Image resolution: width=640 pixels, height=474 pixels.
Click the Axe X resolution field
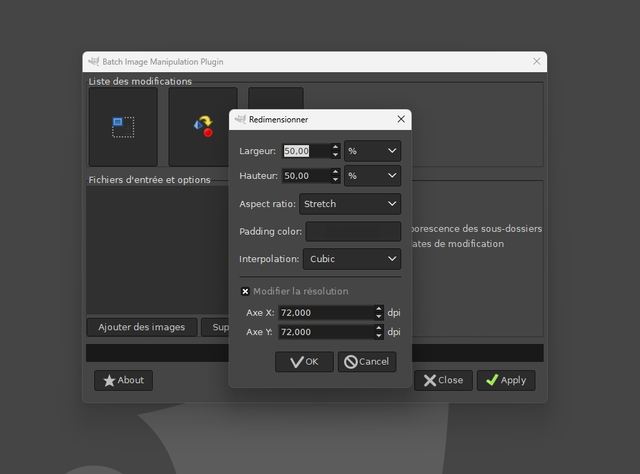click(326, 313)
